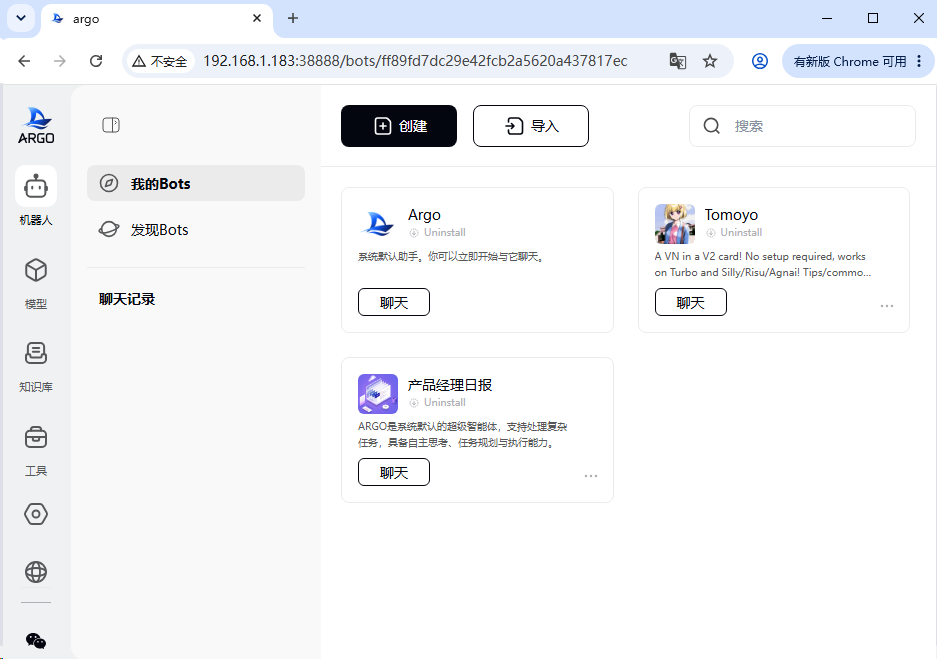Click the Tomoyo bot title
This screenshot has width=937, height=659.
point(731,215)
